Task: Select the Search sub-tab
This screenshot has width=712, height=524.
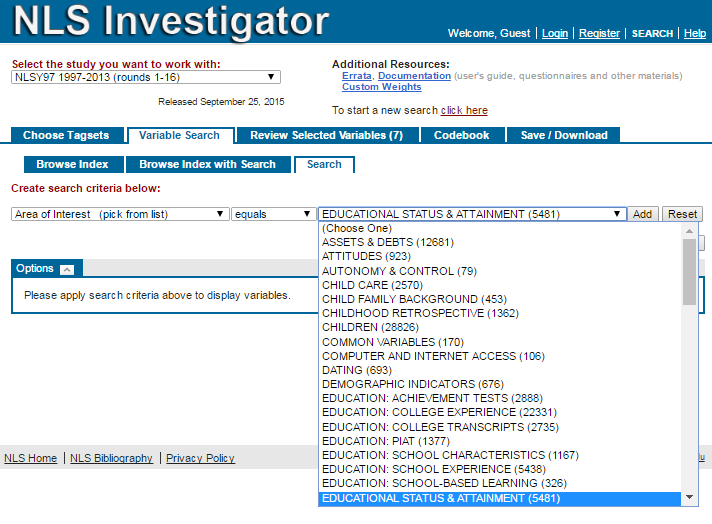Action: pos(324,164)
